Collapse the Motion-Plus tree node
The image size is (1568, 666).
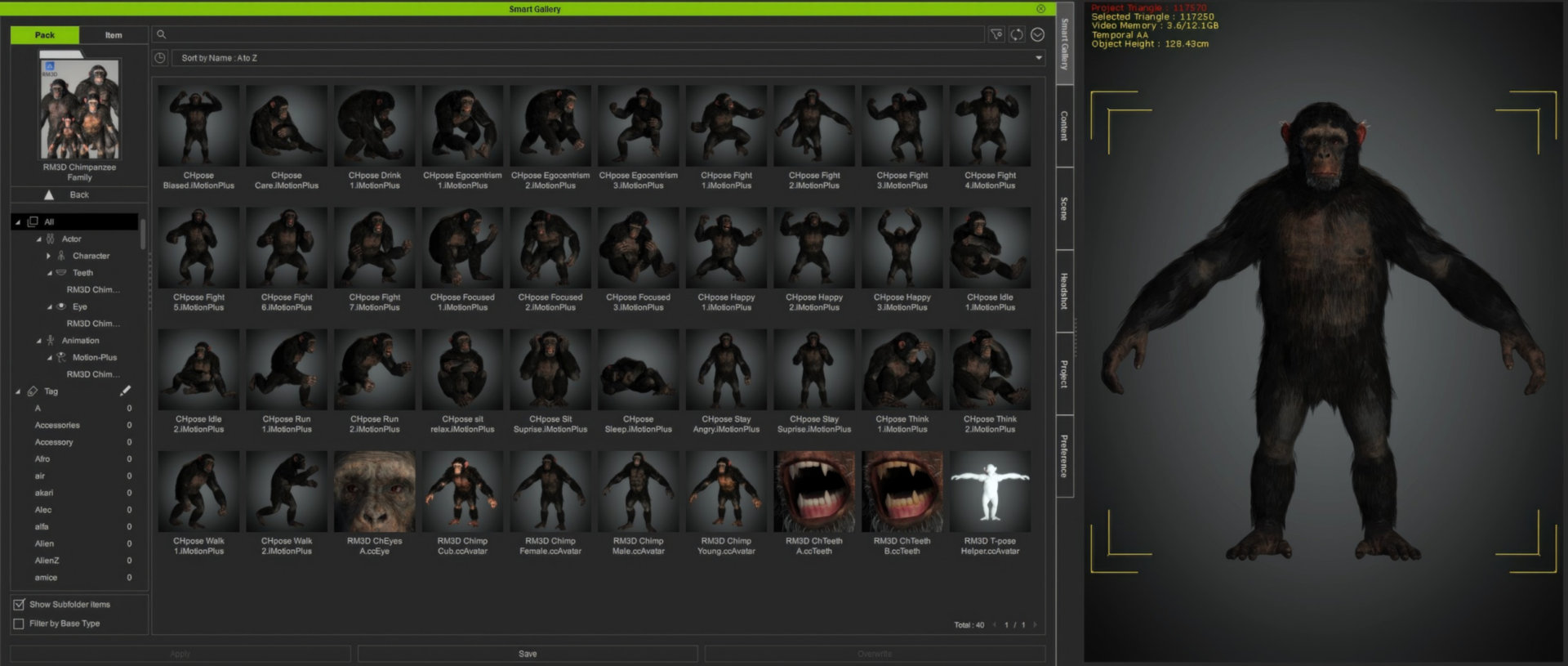[49, 358]
